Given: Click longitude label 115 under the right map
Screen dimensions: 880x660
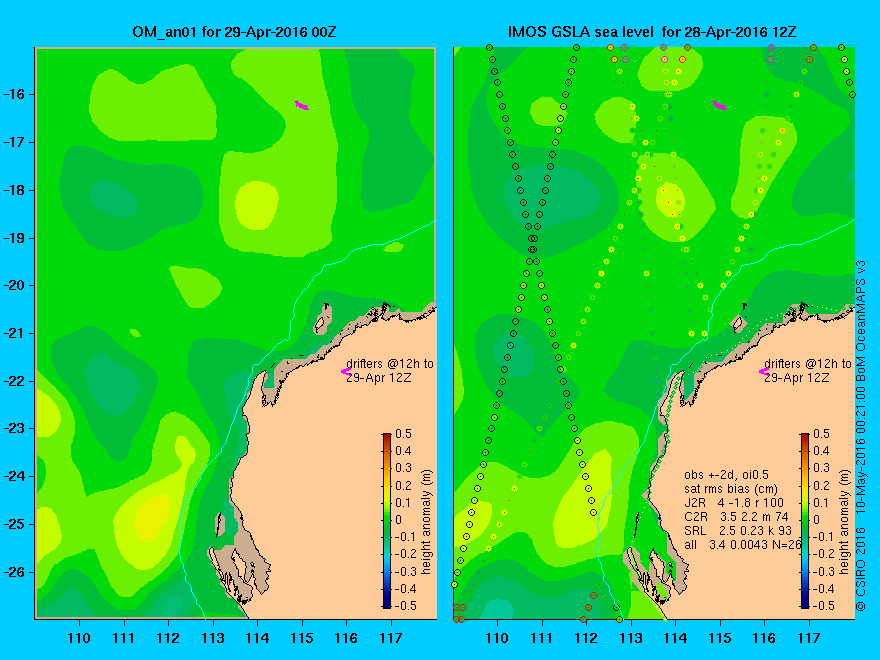Looking at the screenshot, I should click(x=720, y=638).
